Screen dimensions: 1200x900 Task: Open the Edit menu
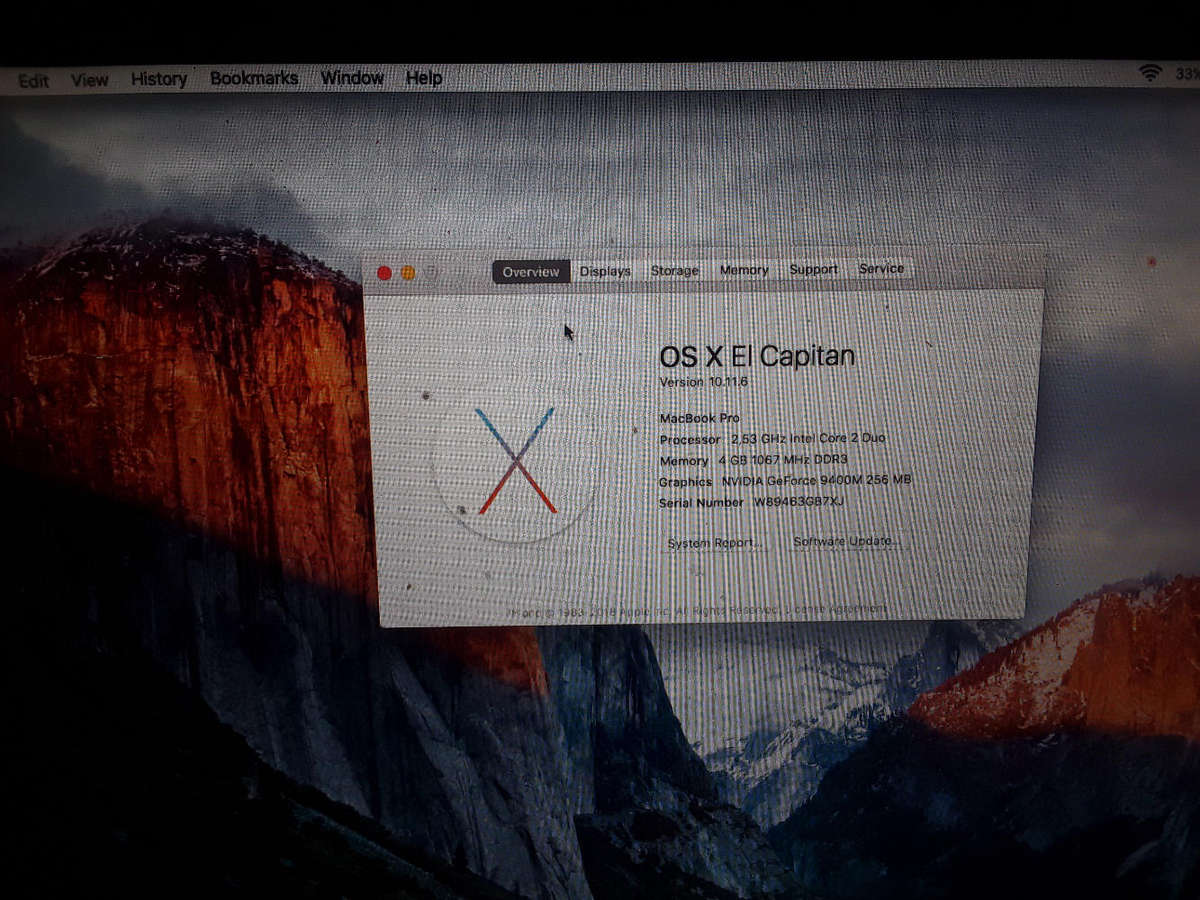pyautogui.click(x=35, y=79)
